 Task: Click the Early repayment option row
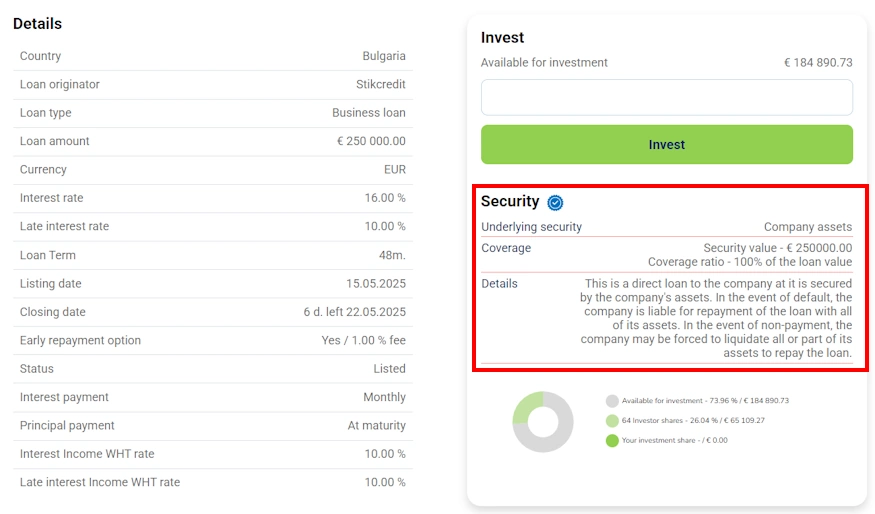[213, 340]
